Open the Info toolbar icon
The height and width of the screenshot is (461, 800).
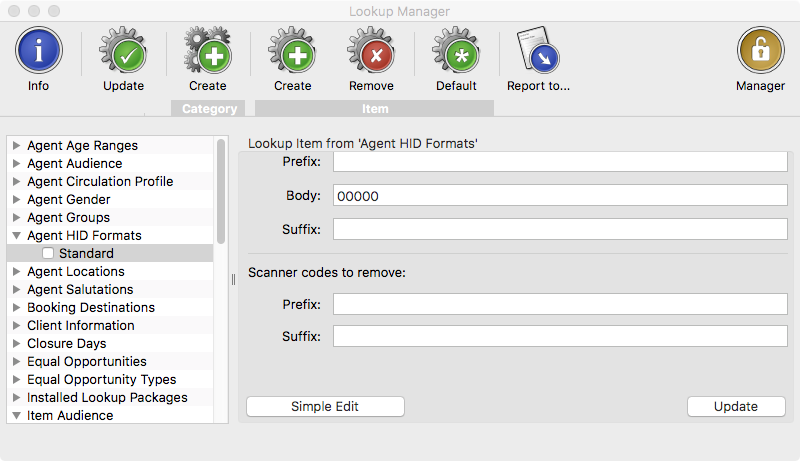[x=39, y=50]
